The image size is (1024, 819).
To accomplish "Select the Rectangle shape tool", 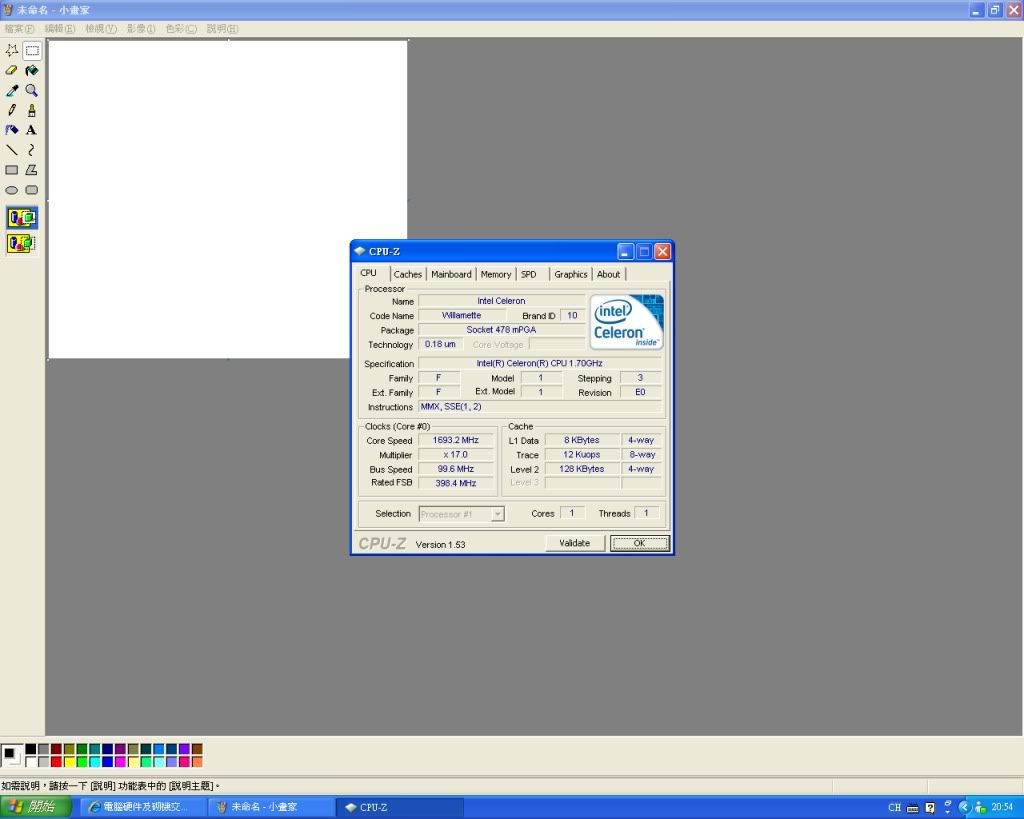I will [12, 170].
